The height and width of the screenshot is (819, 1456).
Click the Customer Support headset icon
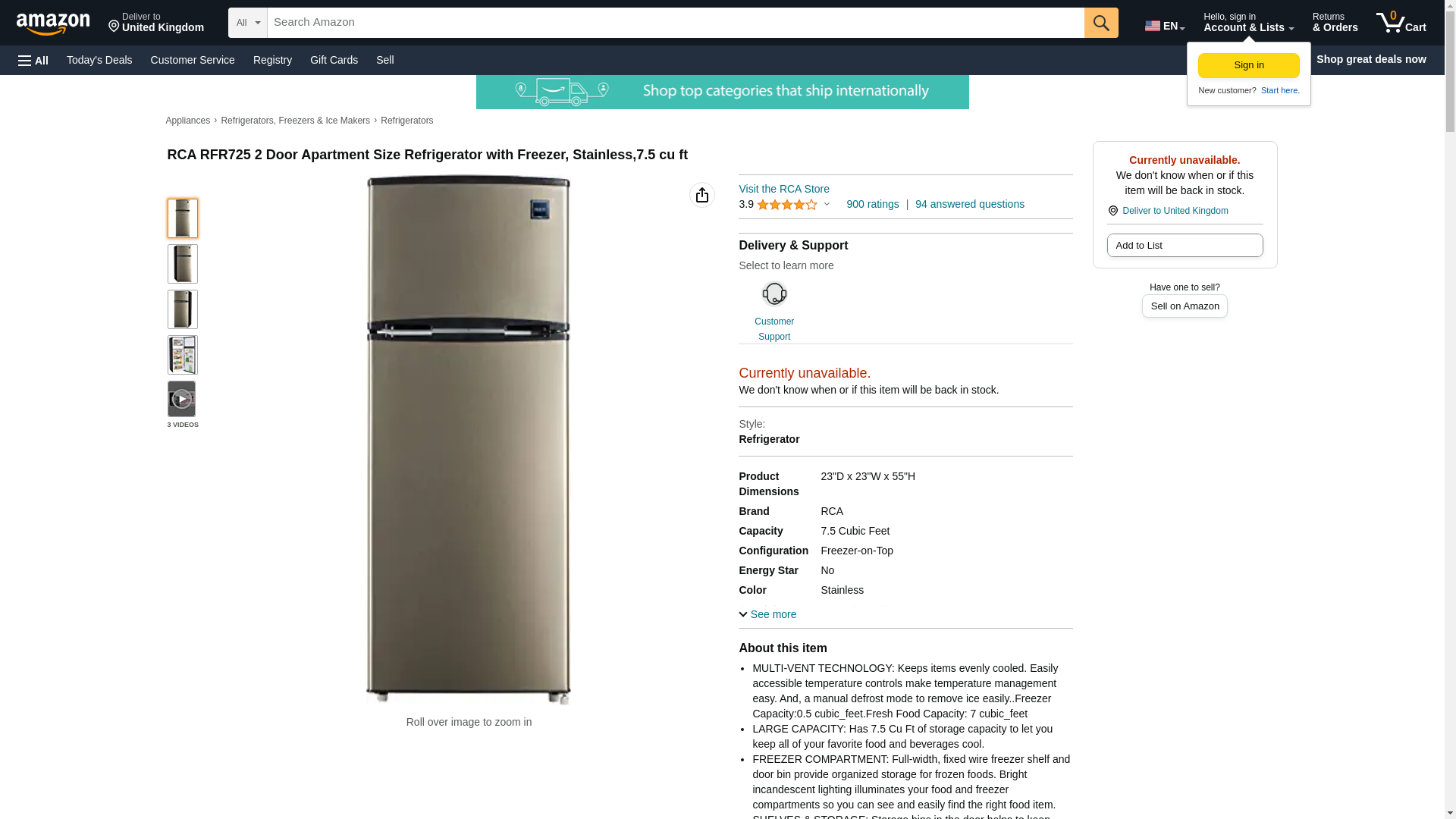773,294
